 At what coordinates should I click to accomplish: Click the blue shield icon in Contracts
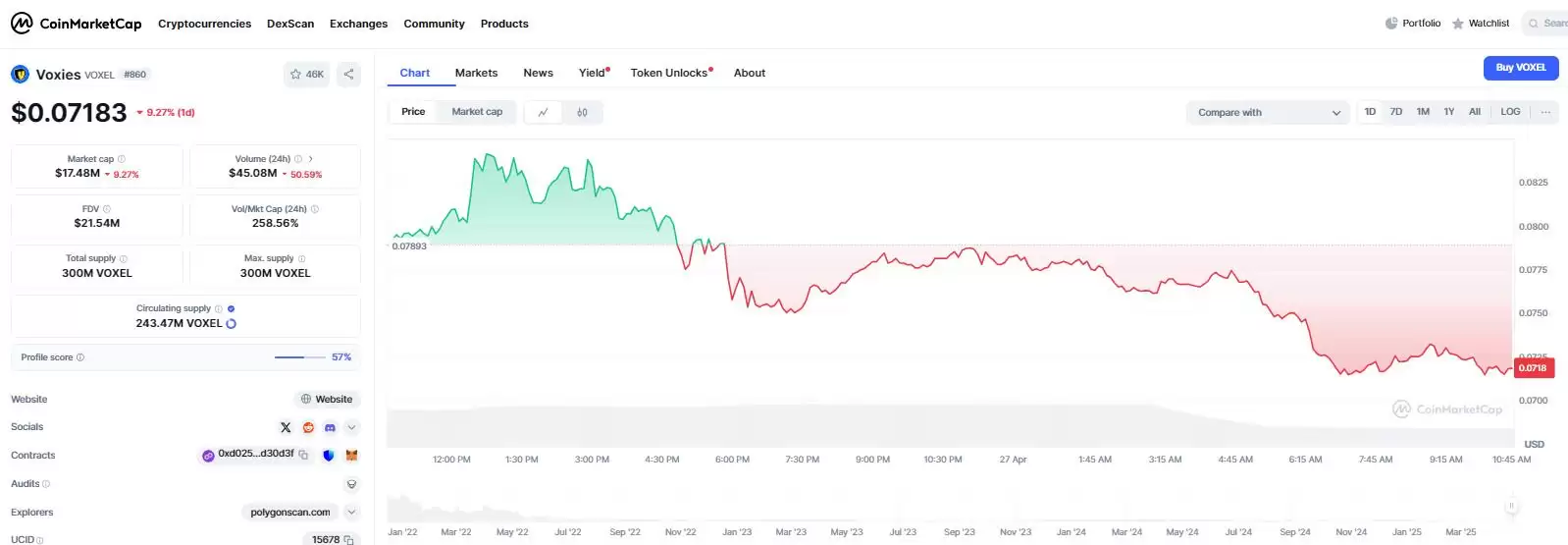(328, 456)
